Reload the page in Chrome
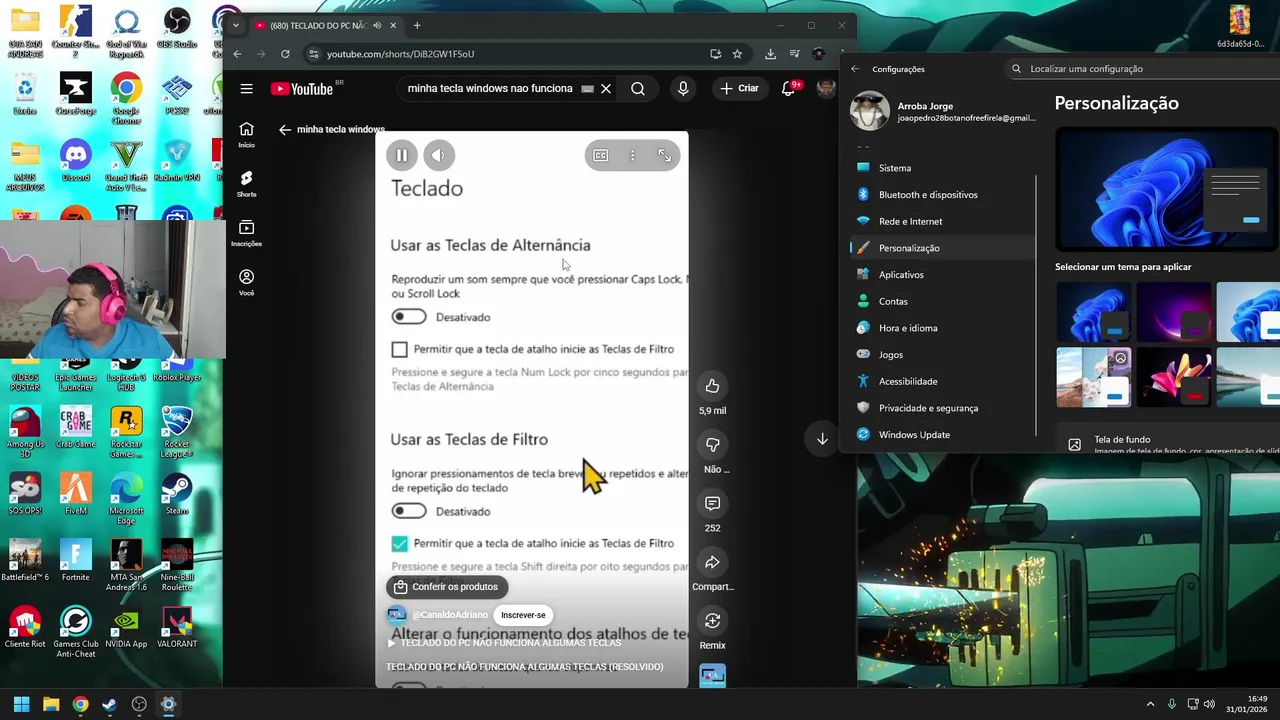Screen dimensions: 1280x720 click(285, 54)
